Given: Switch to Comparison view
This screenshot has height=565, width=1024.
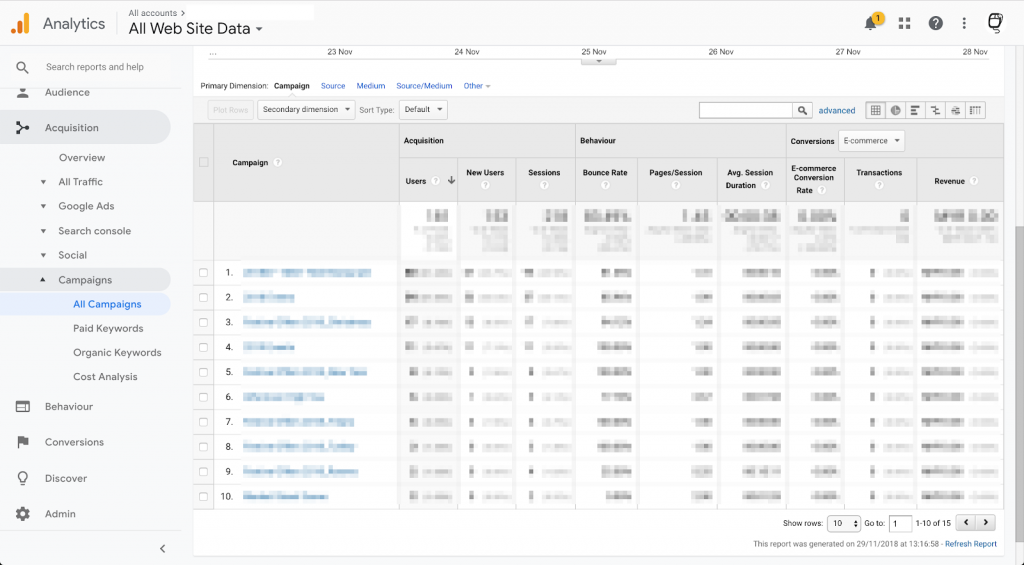Looking at the screenshot, I should pos(935,110).
